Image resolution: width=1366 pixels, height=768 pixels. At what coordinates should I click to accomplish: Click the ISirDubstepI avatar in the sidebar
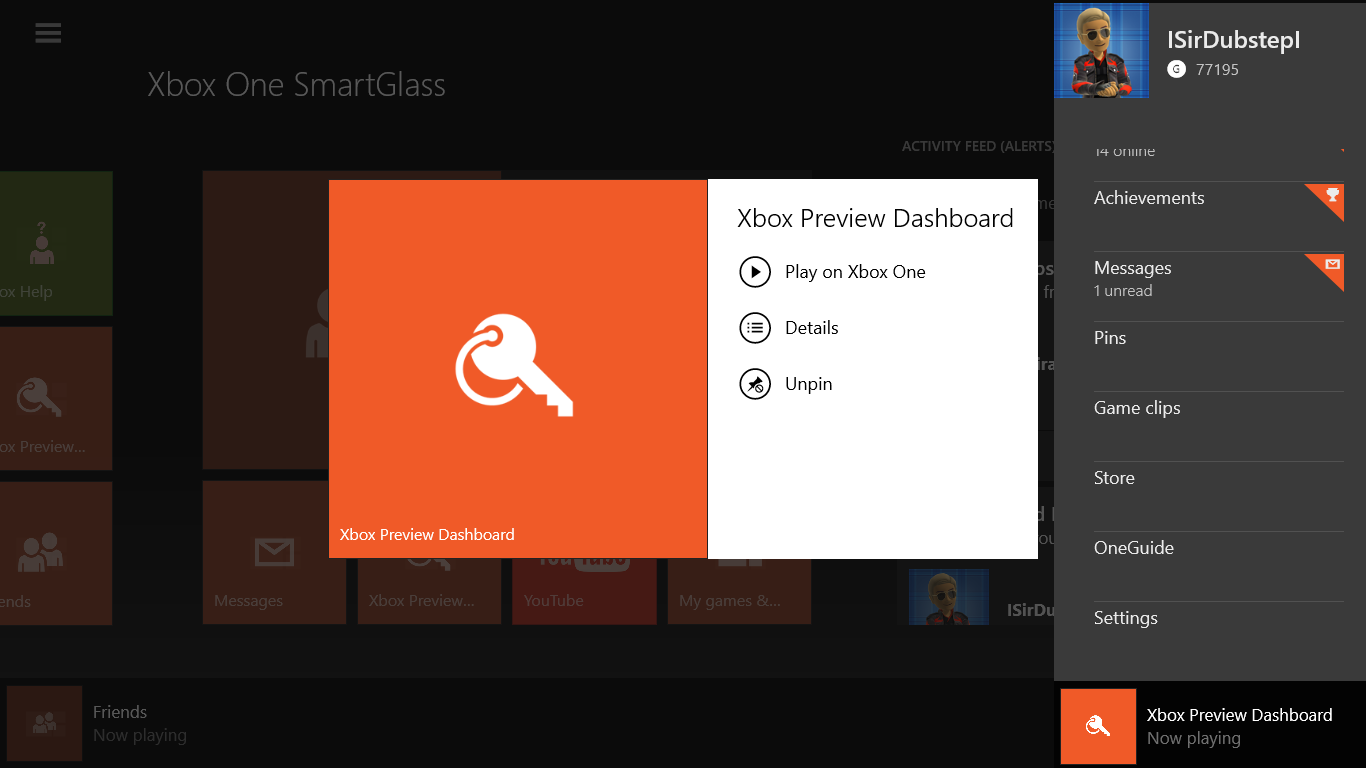pyautogui.click(x=1101, y=50)
